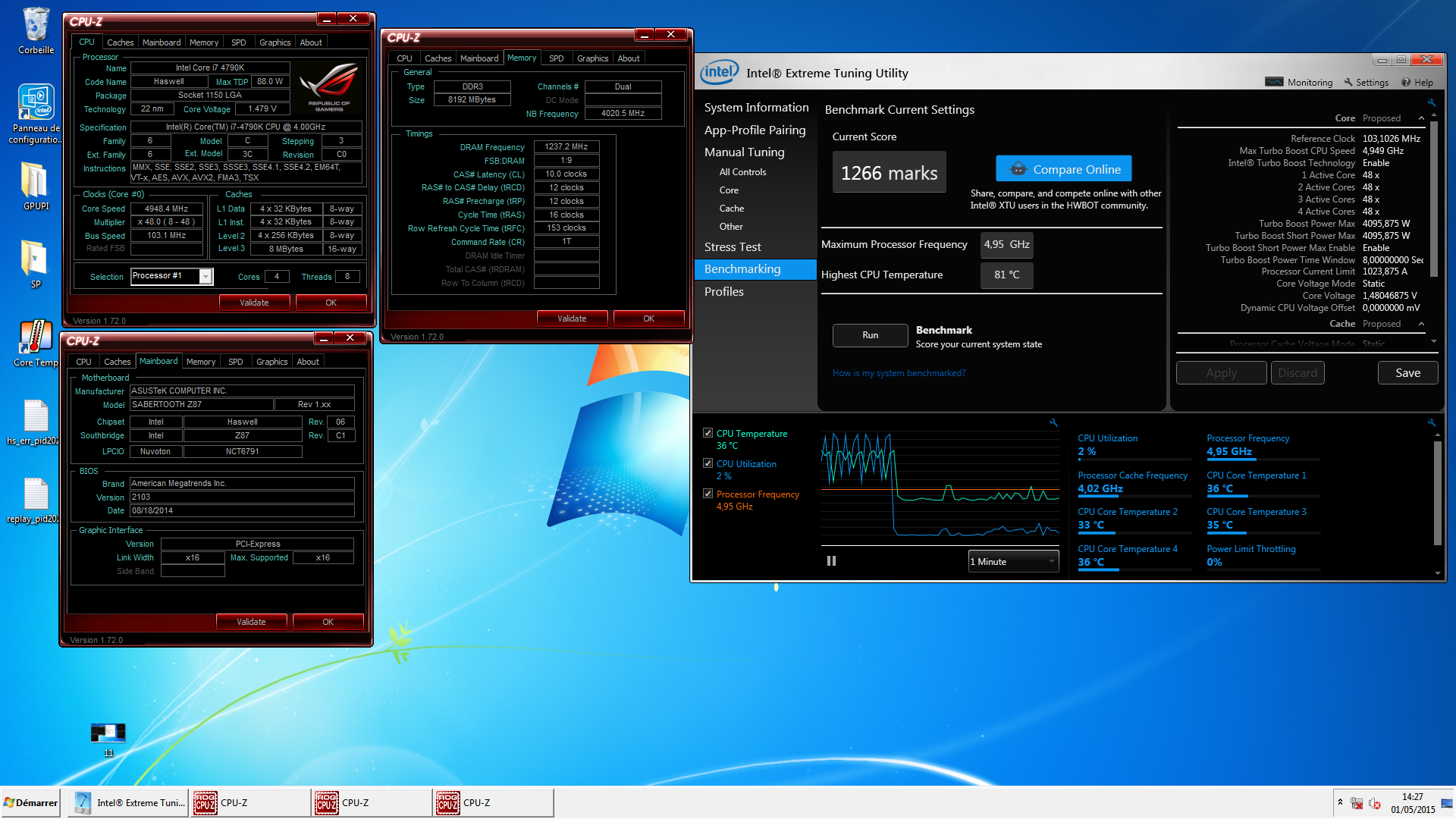This screenshot has width=1456, height=819.
Task: Click wrench icon above the monitoring graph
Action: [x=1053, y=422]
